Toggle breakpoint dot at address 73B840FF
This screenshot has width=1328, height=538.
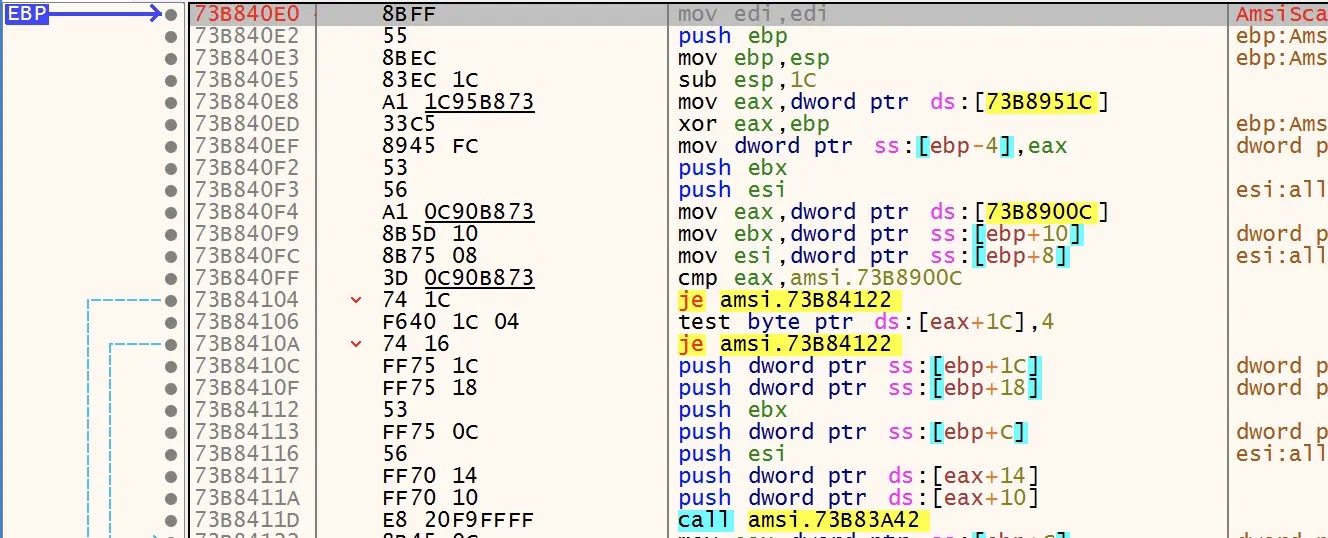pos(172,278)
